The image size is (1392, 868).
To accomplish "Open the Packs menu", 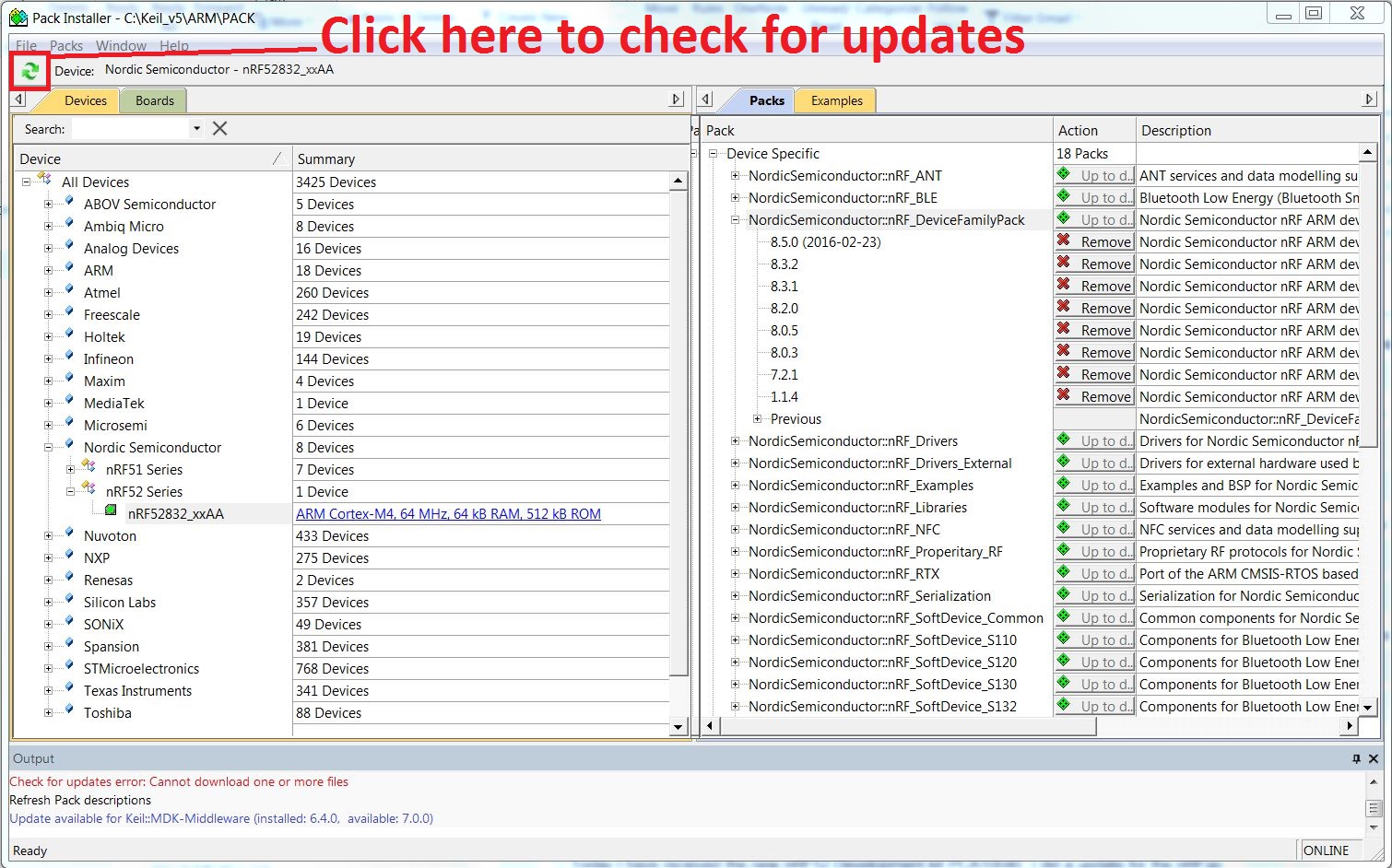I will (x=66, y=45).
